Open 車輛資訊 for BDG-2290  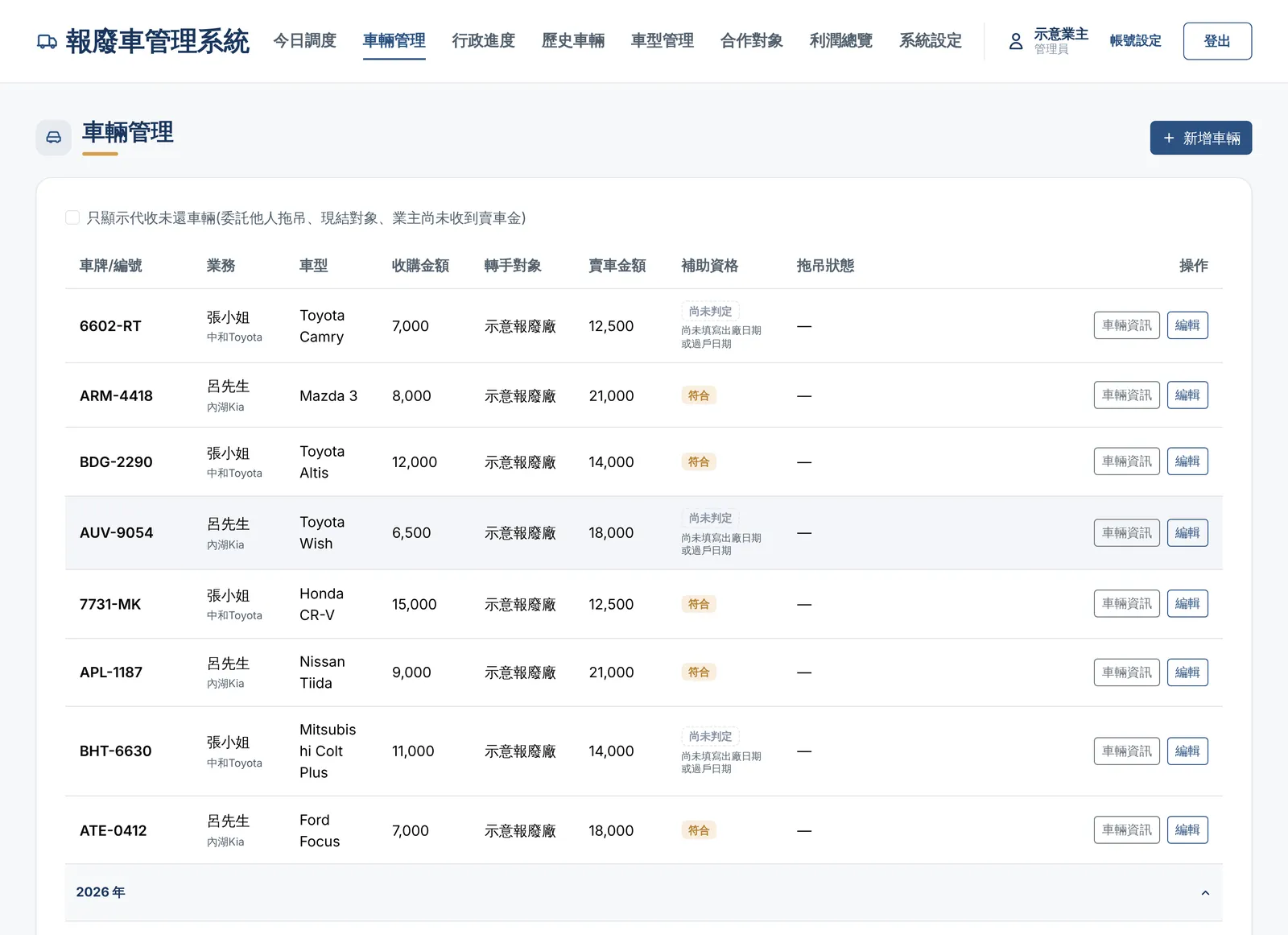click(x=1126, y=461)
